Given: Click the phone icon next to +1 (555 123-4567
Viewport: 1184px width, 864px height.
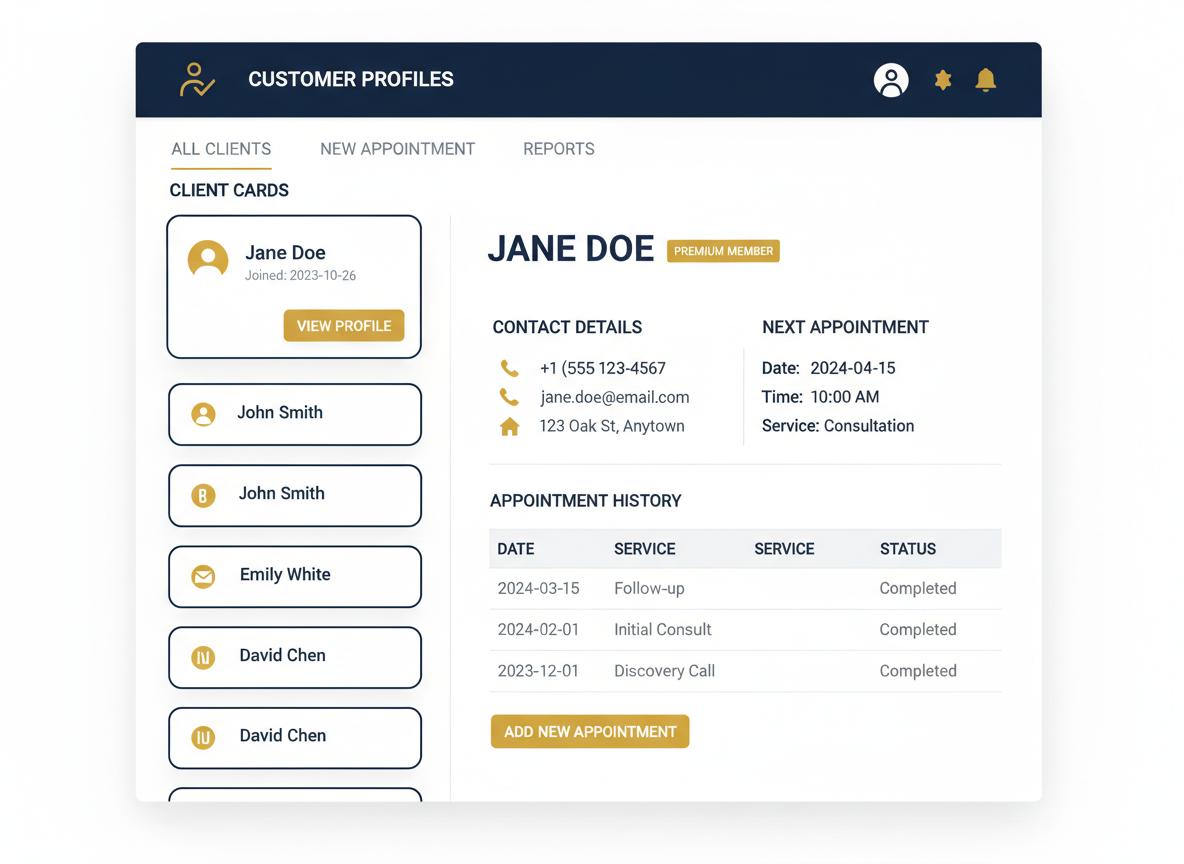Looking at the screenshot, I should 510,369.
